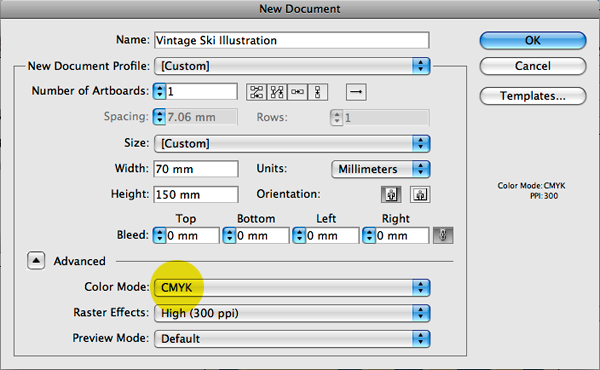The image size is (600, 370).
Task: Confirm with the OK button
Action: point(533,41)
